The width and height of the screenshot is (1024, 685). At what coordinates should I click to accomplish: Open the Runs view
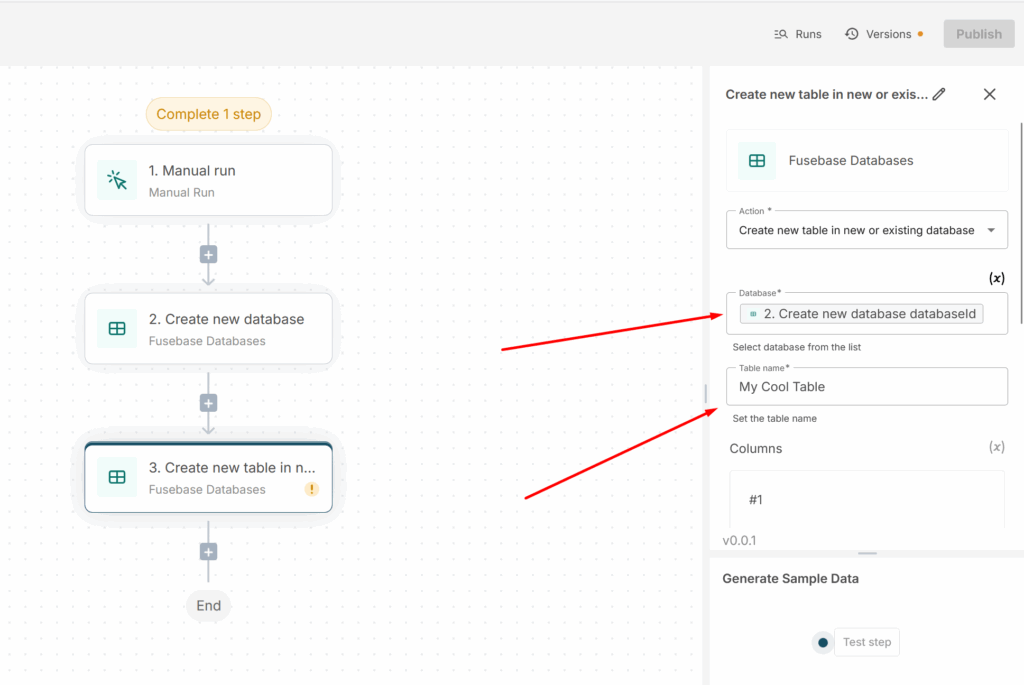[x=798, y=34]
